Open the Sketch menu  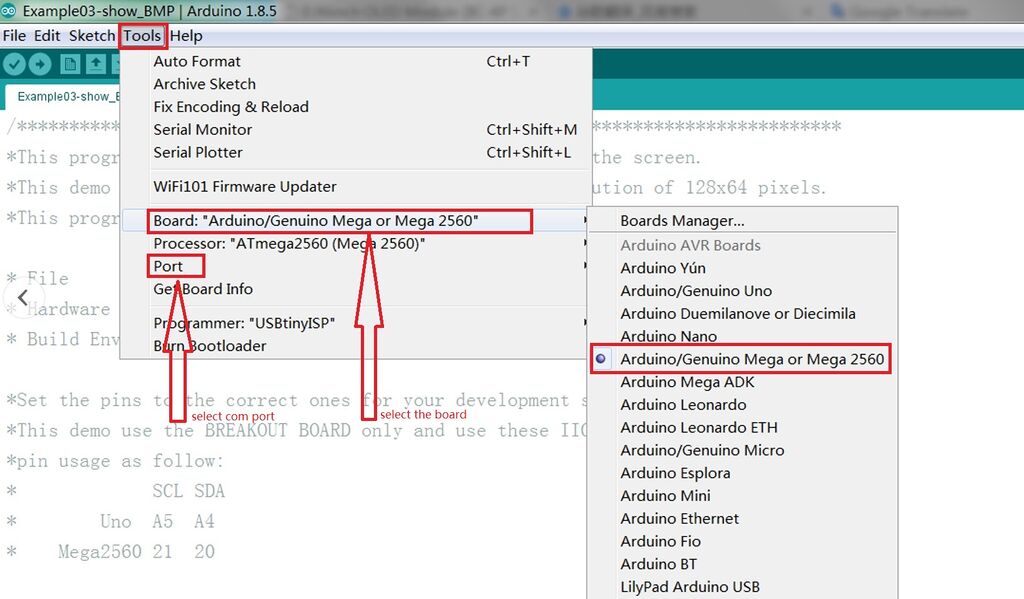click(x=92, y=36)
